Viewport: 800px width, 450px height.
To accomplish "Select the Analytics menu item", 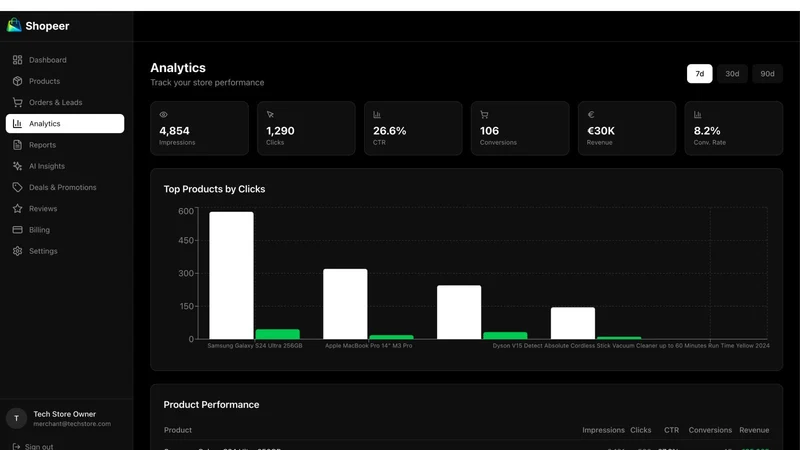I will pyautogui.click(x=65, y=123).
